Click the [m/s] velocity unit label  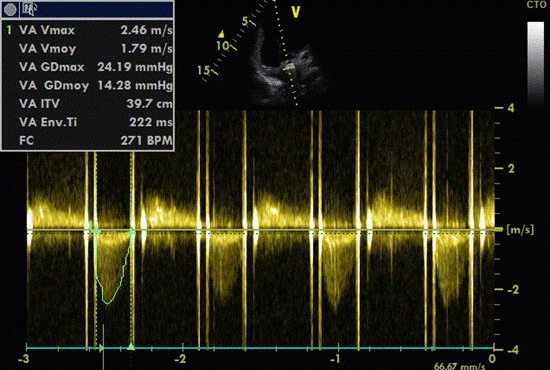[x=520, y=230]
